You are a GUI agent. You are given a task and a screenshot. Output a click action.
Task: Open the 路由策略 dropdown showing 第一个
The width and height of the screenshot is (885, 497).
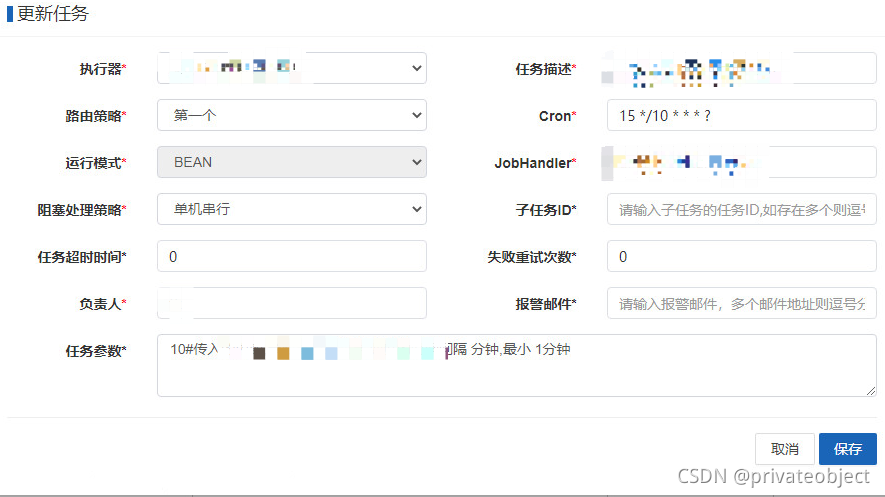[x=292, y=115]
